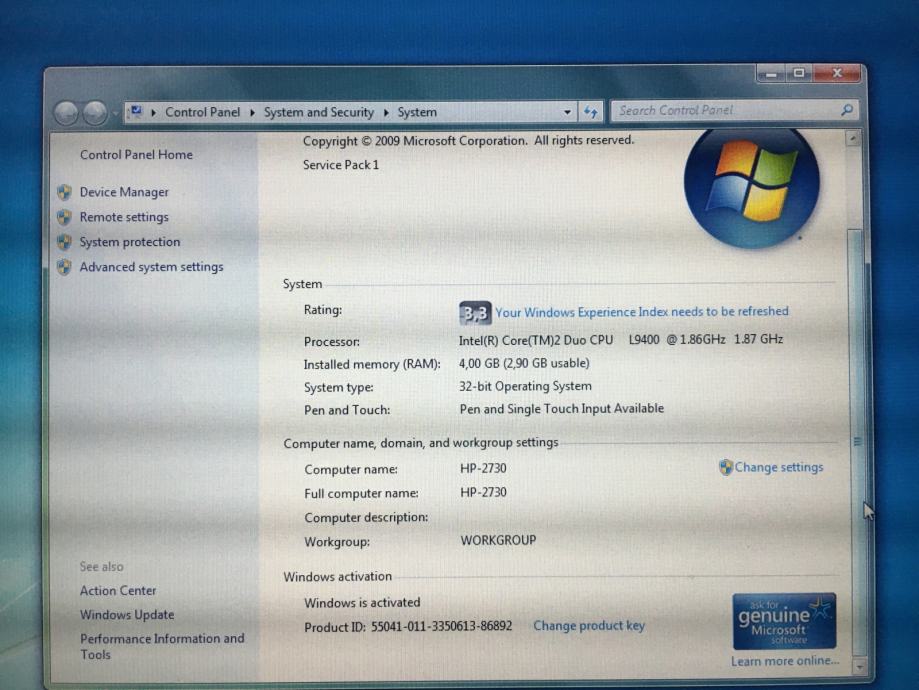Click Pen and Single Touch Input Available
Viewport: 919px width, 690px height.
click(x=561, y=409)
